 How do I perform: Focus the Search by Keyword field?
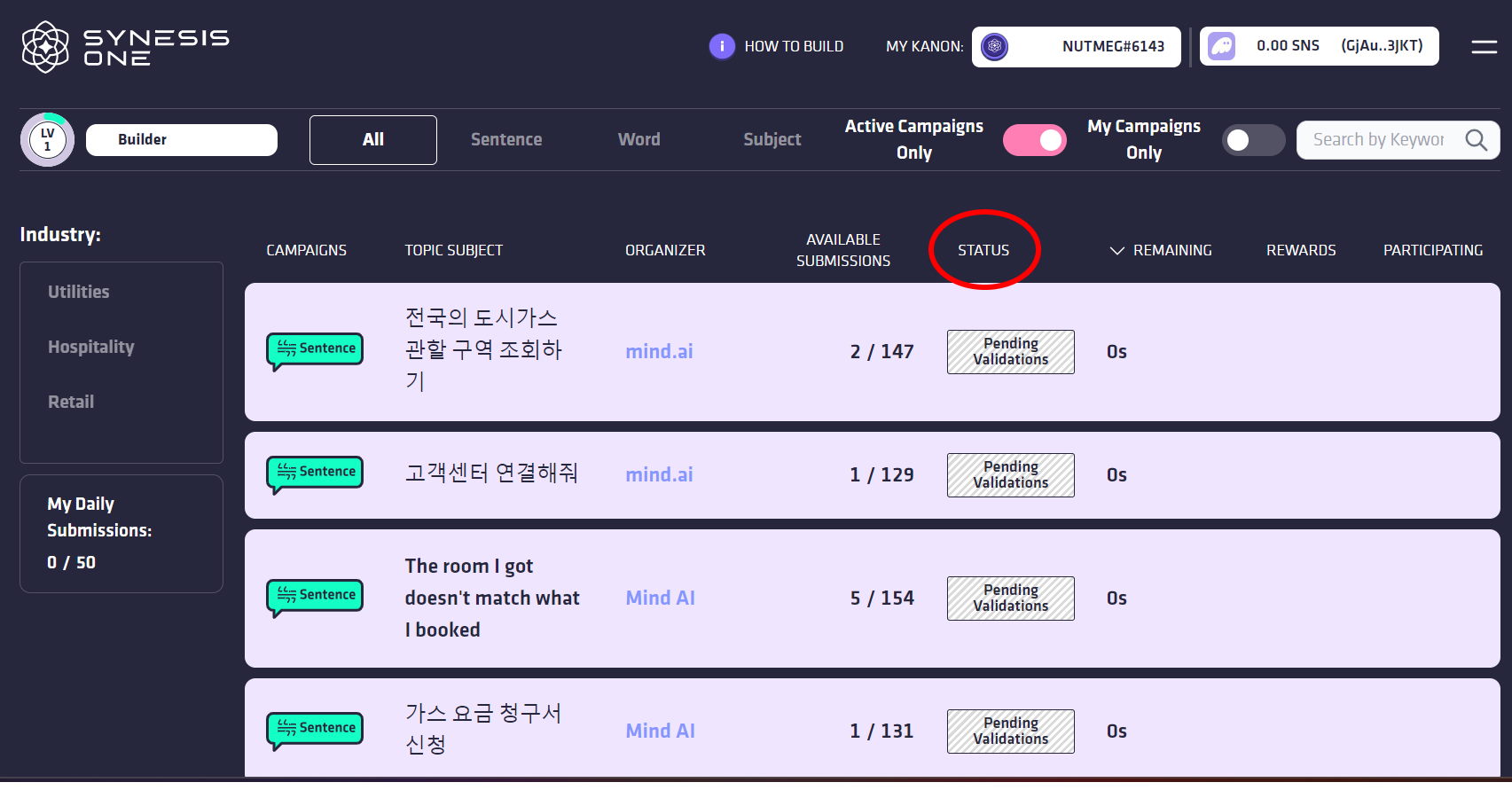click(1379, 140)
